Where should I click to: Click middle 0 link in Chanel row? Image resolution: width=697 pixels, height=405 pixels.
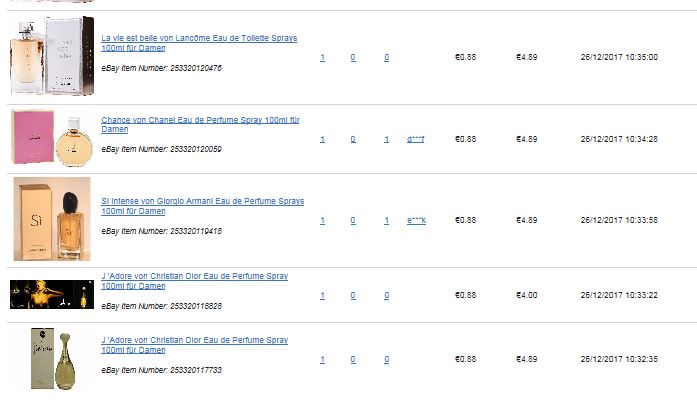[x=353, y=139]
